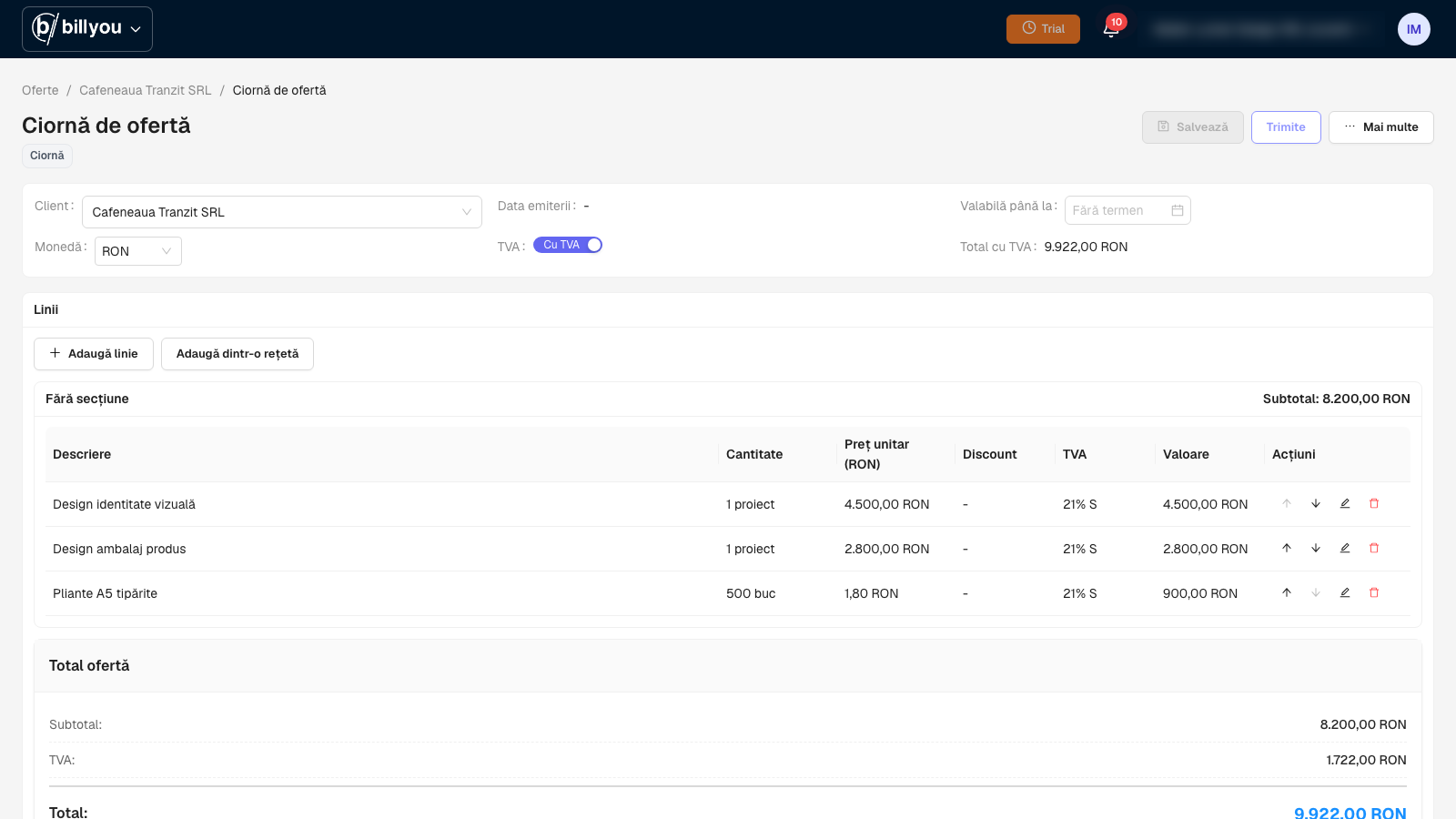
Task: Toggle the Cu TVA switch
Action: [x=568, y=245]
